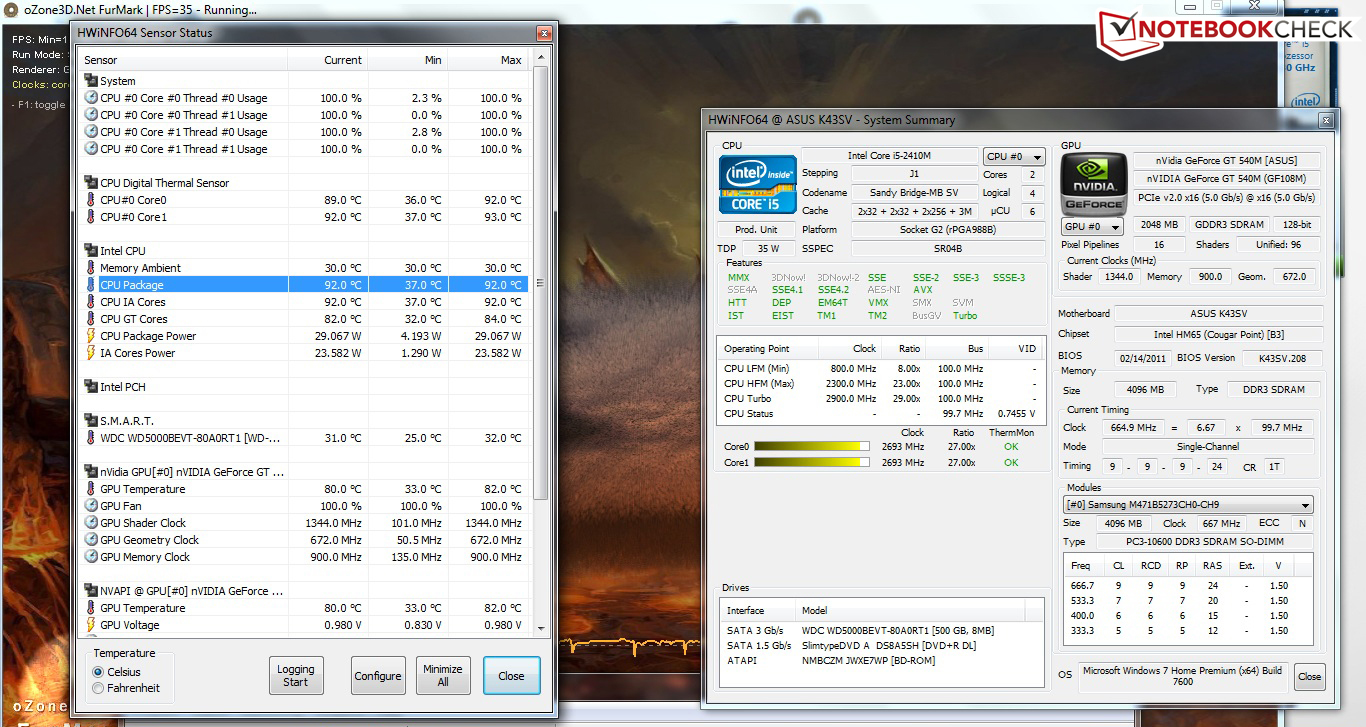Image resolution: width=1366 pixels, height=727 pixels.
Task: Select the Intel CPU group header icon
Action: (x=91, y=251)
